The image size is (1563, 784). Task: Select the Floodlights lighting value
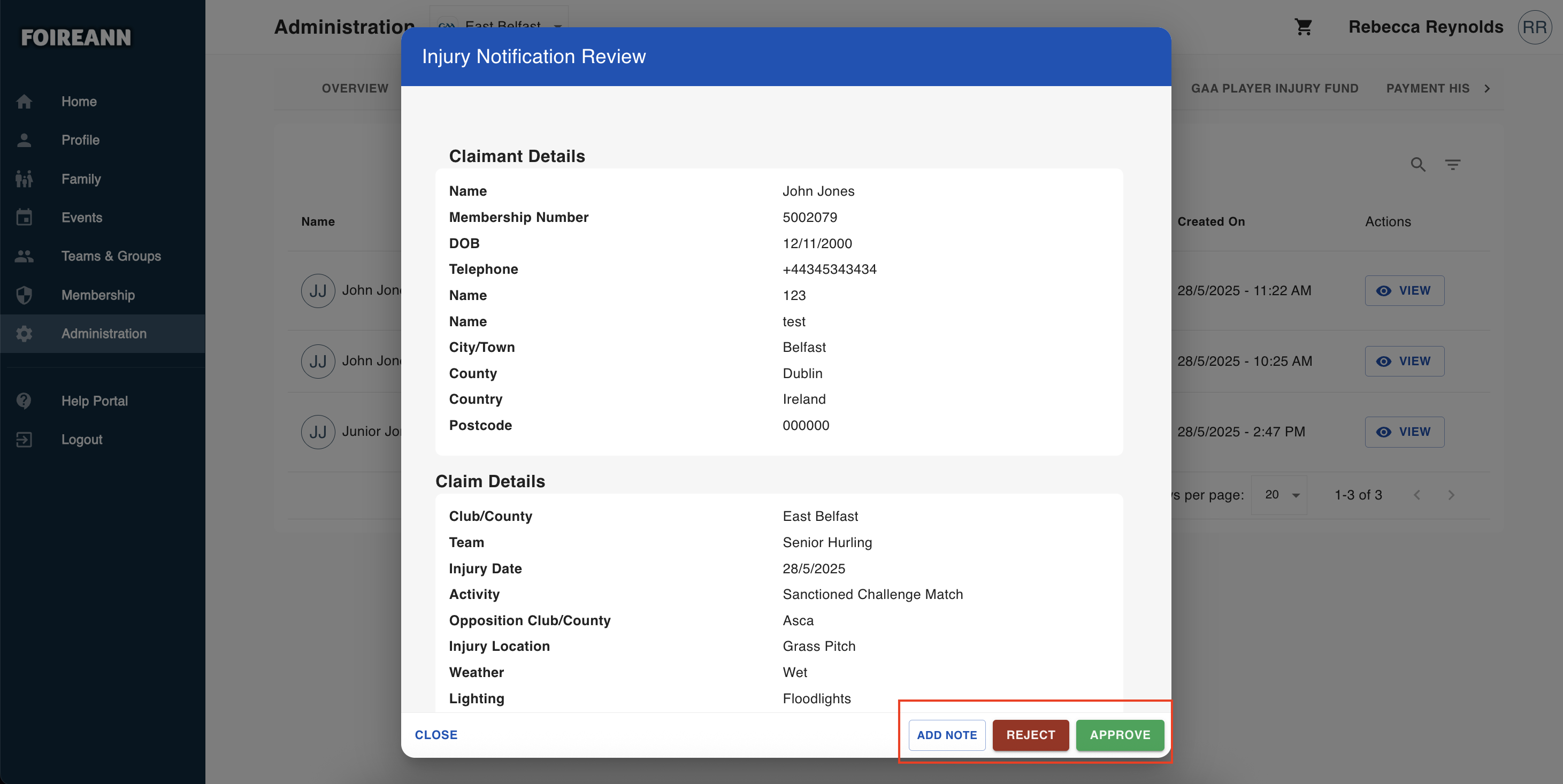[816, 699]
